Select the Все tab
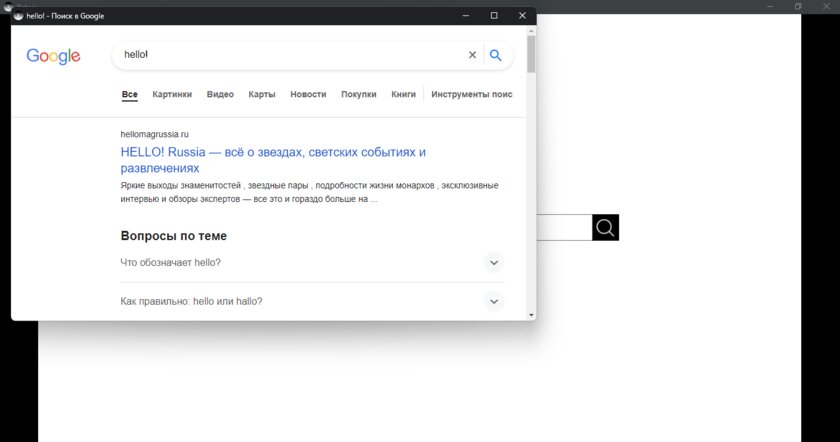Image resolution: width=840 pixels, height=442 pixels. click(130, 94)
